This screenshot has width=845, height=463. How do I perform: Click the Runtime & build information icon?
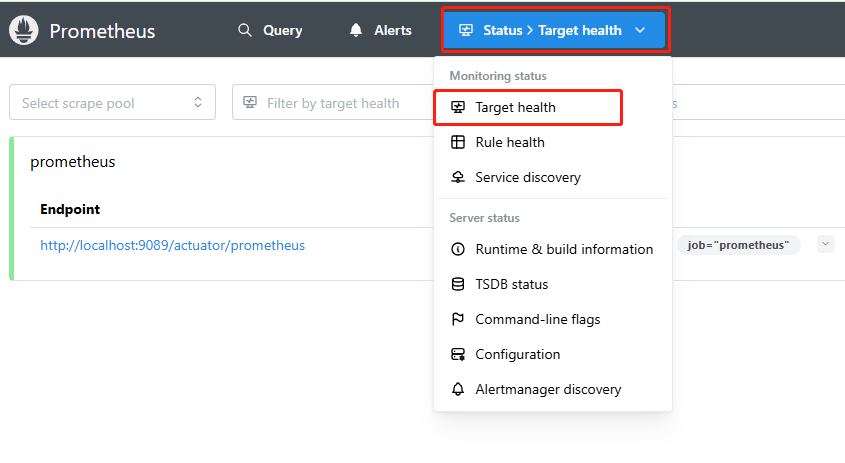pos(458,249)
